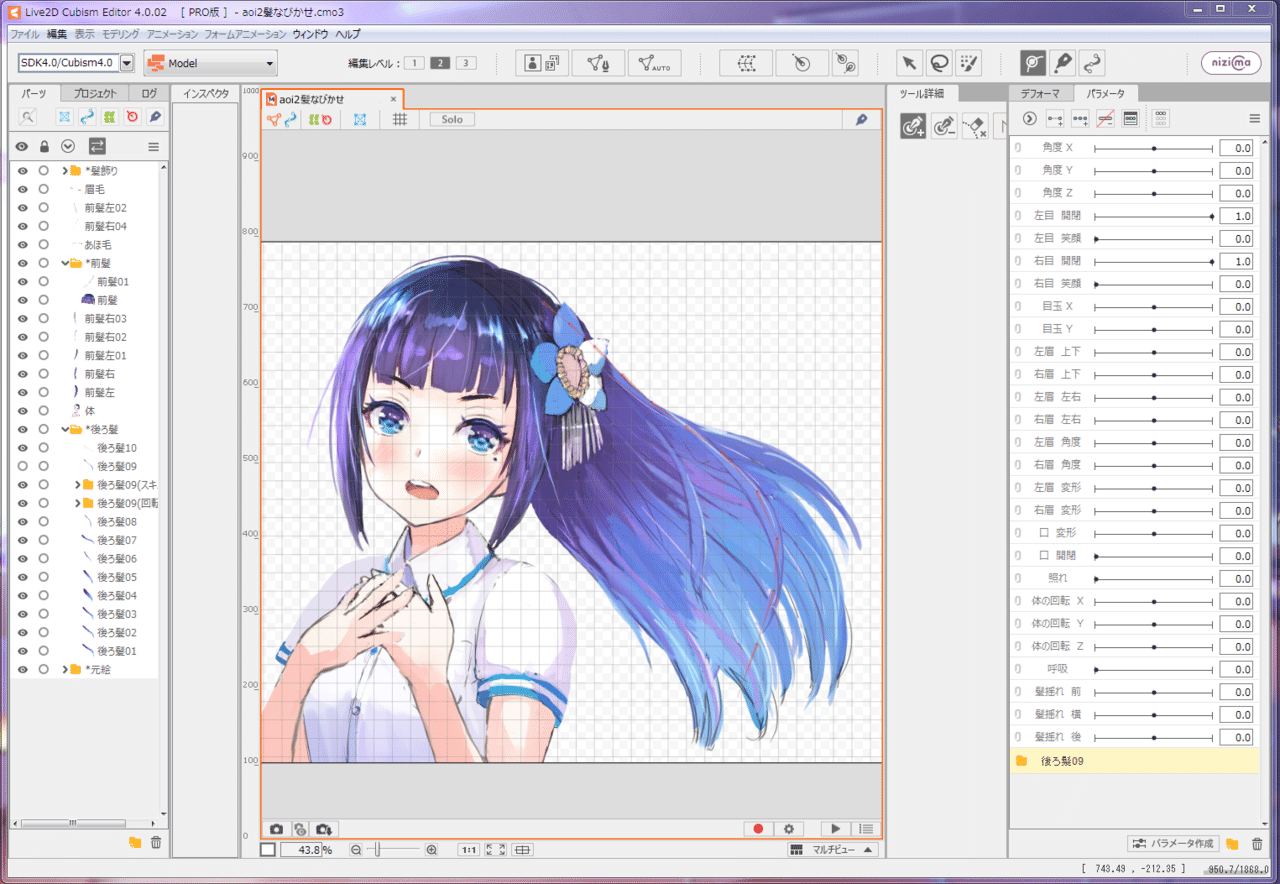The image size is (1280, 884).
Task: Delete selected part with trash icon in Parts panel
Action: (x=156, y=843)
